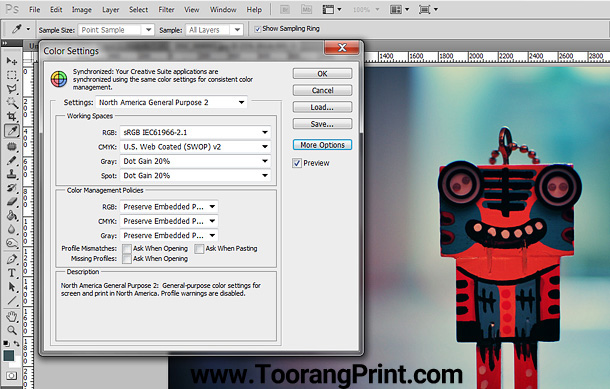Toggle Show Sampling Ring checkbox

coord(257,29)
